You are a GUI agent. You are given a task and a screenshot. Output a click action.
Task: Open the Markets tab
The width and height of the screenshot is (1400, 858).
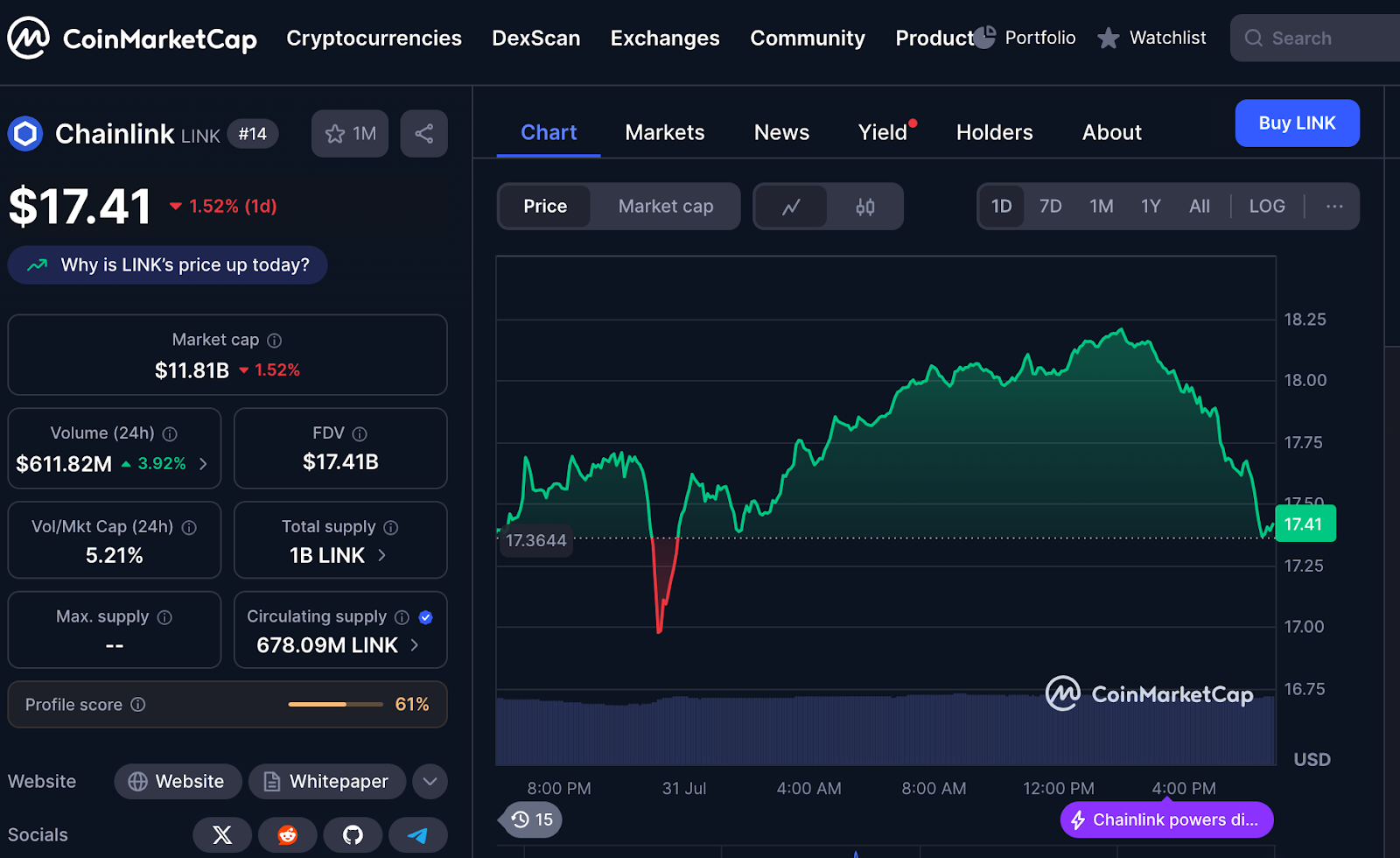coord(664,133)
